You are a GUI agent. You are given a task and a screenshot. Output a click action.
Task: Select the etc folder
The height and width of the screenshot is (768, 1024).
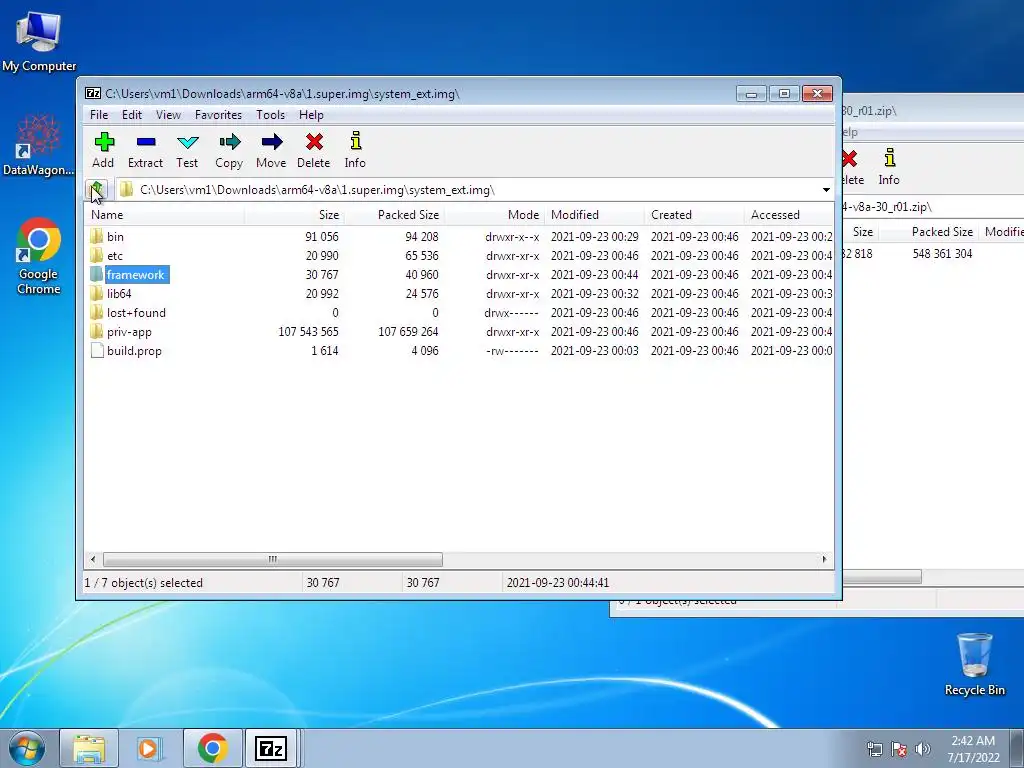click(114, 255)
